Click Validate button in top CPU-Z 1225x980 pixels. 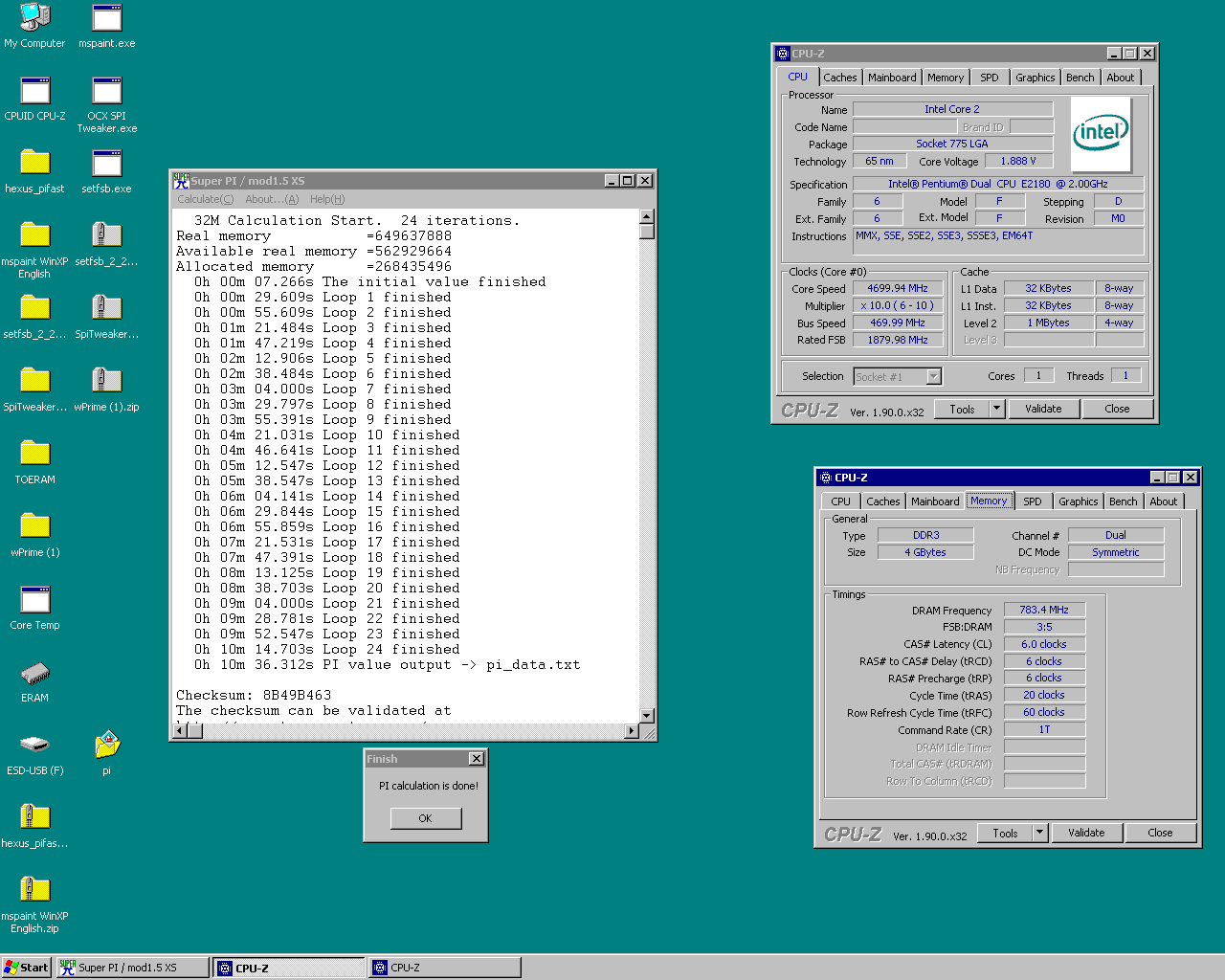click(x=1043, y=409)
